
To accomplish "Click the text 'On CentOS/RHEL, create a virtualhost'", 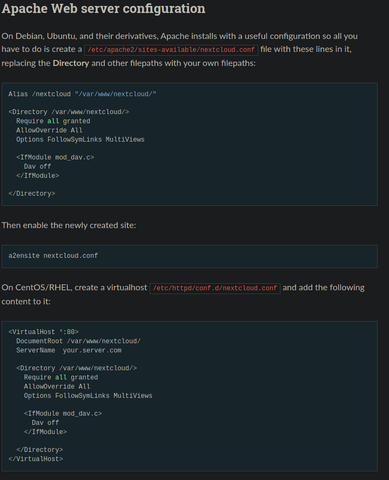I will point(74,288).
